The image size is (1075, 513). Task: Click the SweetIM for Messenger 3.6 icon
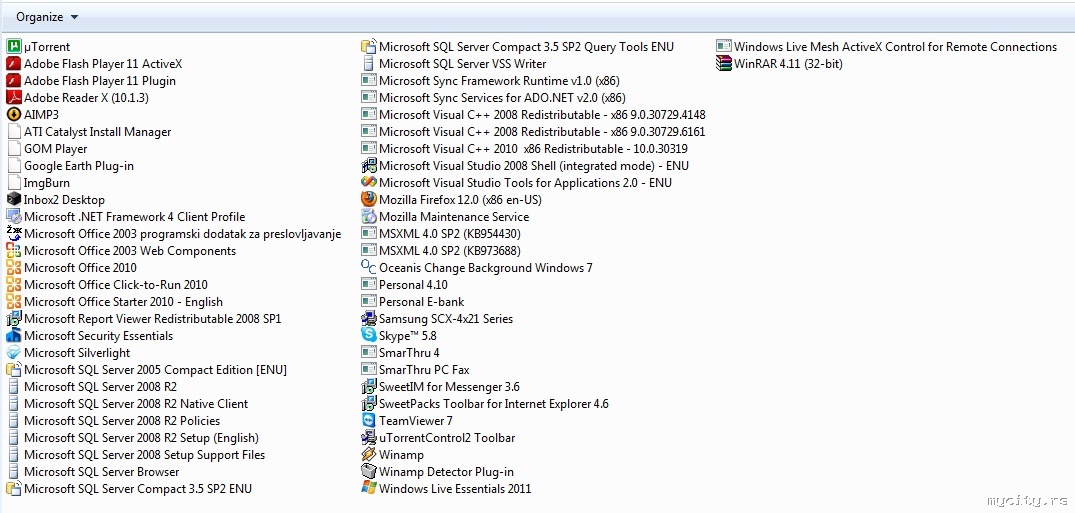[x=369, y=387]
